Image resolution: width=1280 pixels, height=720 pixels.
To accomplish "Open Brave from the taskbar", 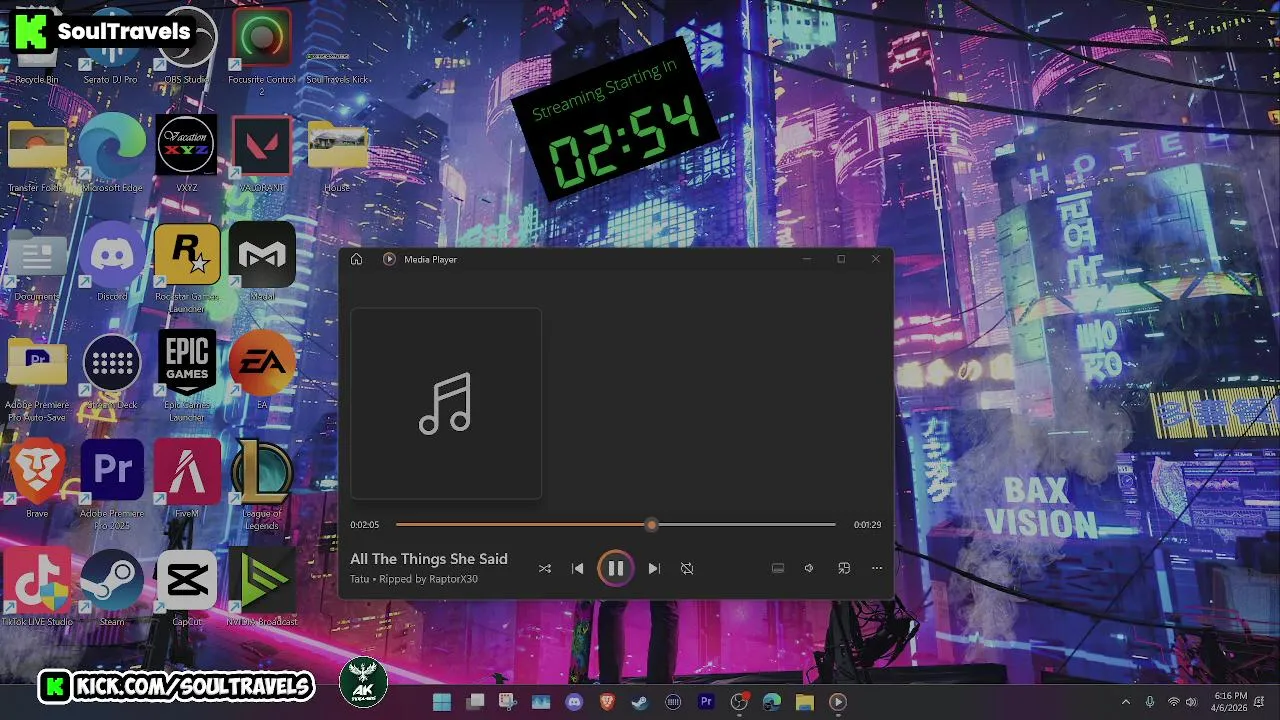I will click(x=607, y=702).
